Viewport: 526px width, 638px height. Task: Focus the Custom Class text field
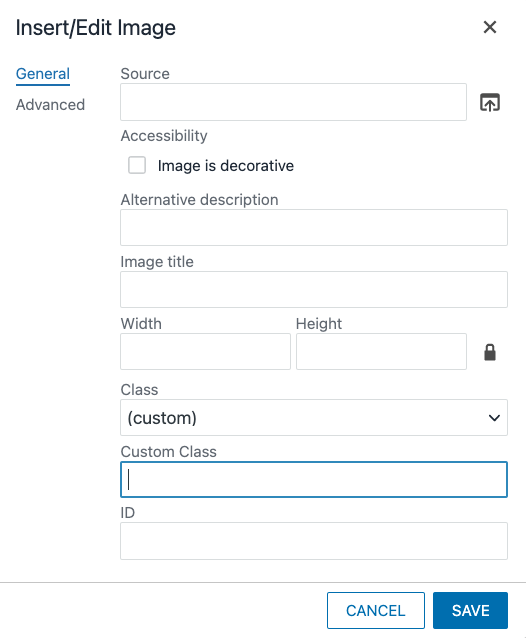click(x=314, y=479)
